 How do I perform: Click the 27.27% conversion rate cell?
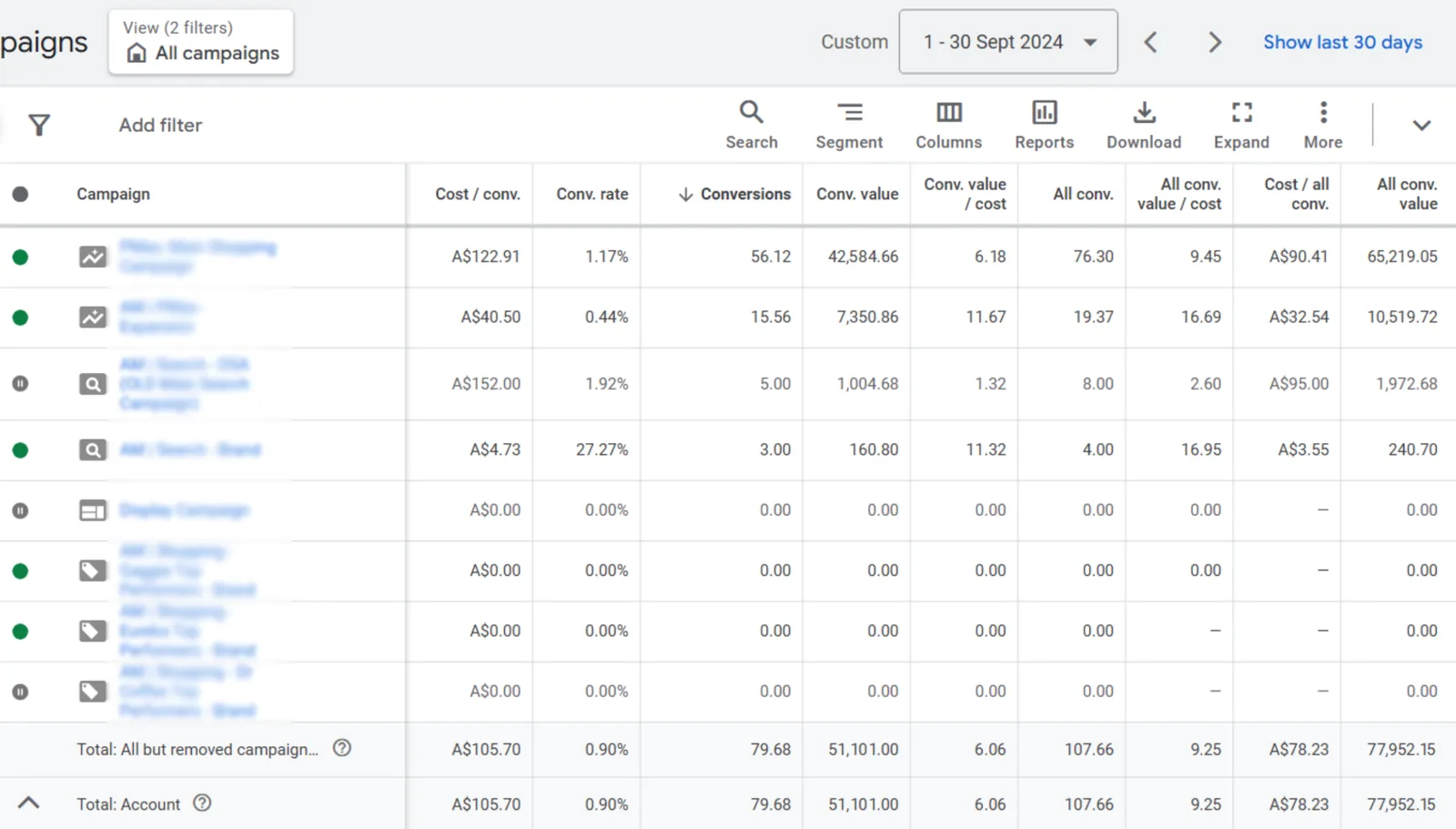[x=602, y=450]
